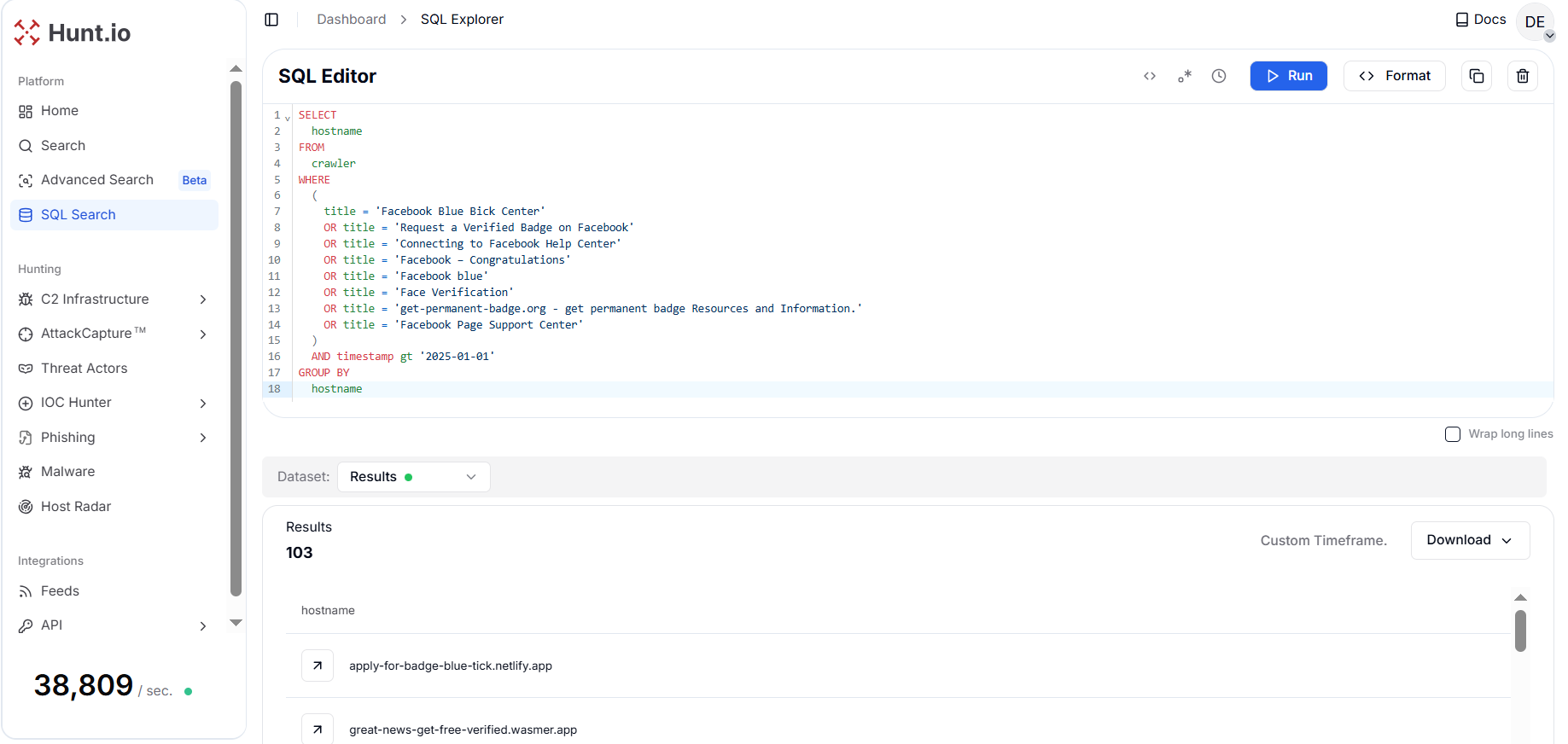Viewport: 1568px width, 744px height.
Task: Select SQL Search in sidebar
Action: [x=114, y=215]
